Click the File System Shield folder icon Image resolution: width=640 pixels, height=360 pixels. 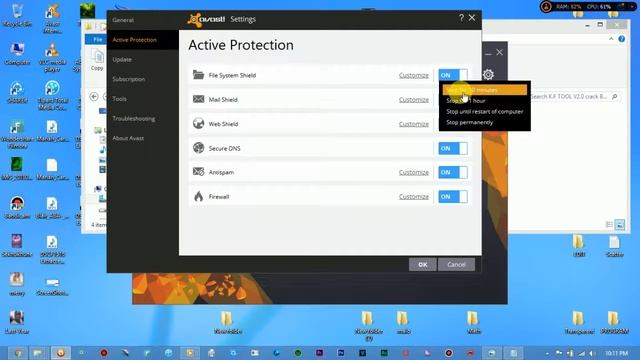pos(198,75)
